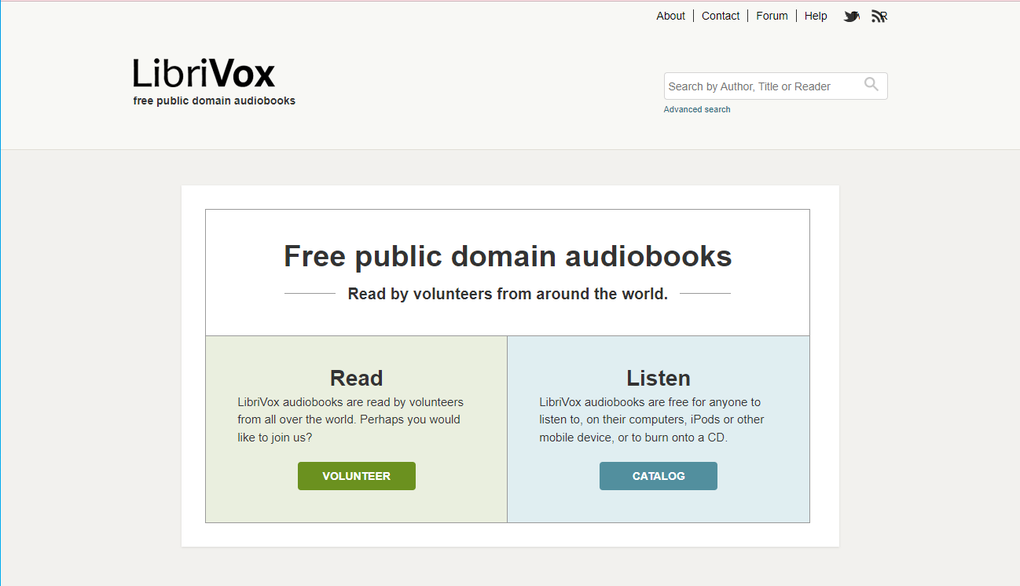Click the 'free public domain audiobooks' tagline

pyautogui.click(x=214, y=100)
